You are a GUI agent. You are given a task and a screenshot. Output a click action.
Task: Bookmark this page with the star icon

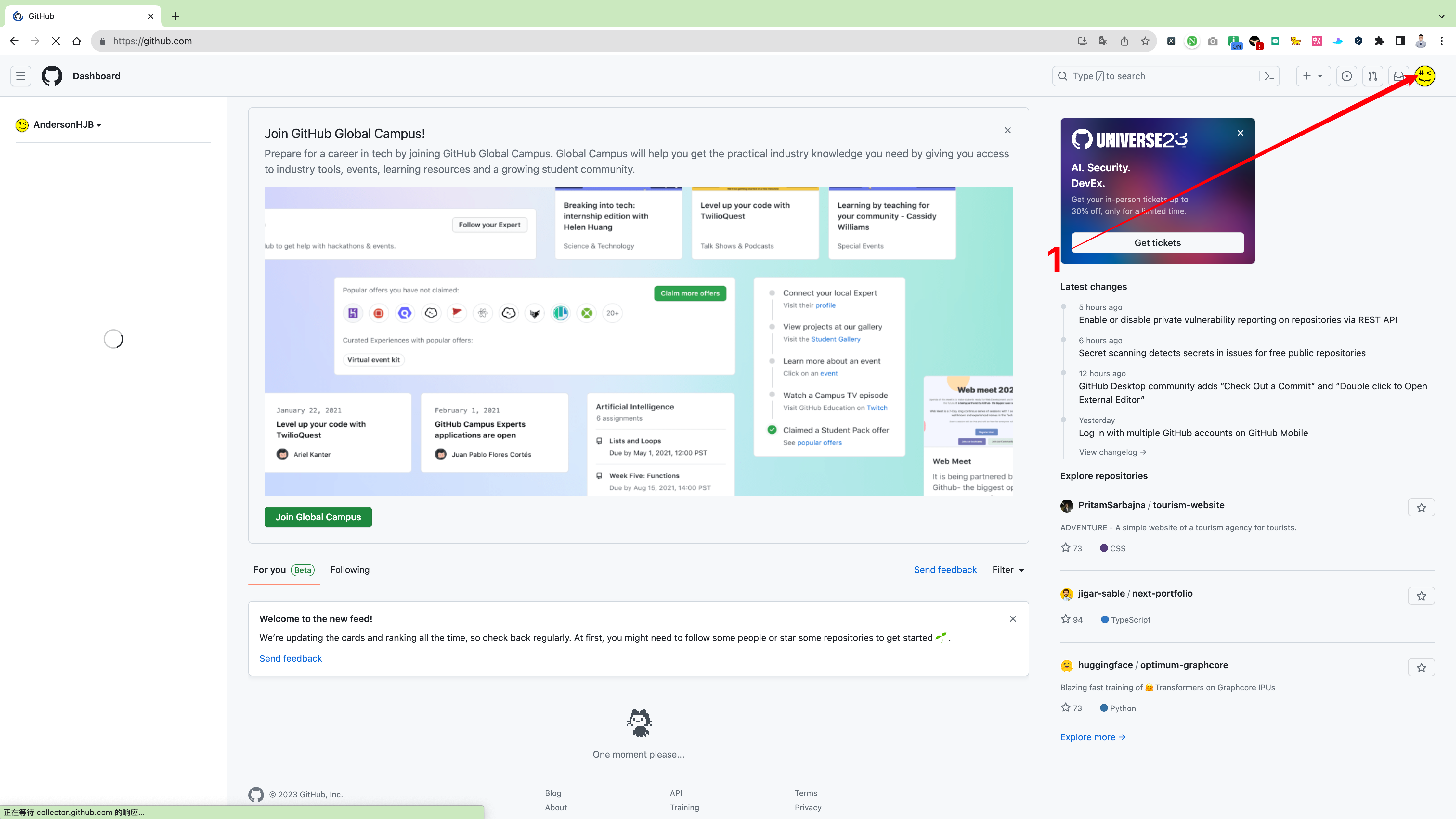pyautogui.click(x=1145, y=41)
